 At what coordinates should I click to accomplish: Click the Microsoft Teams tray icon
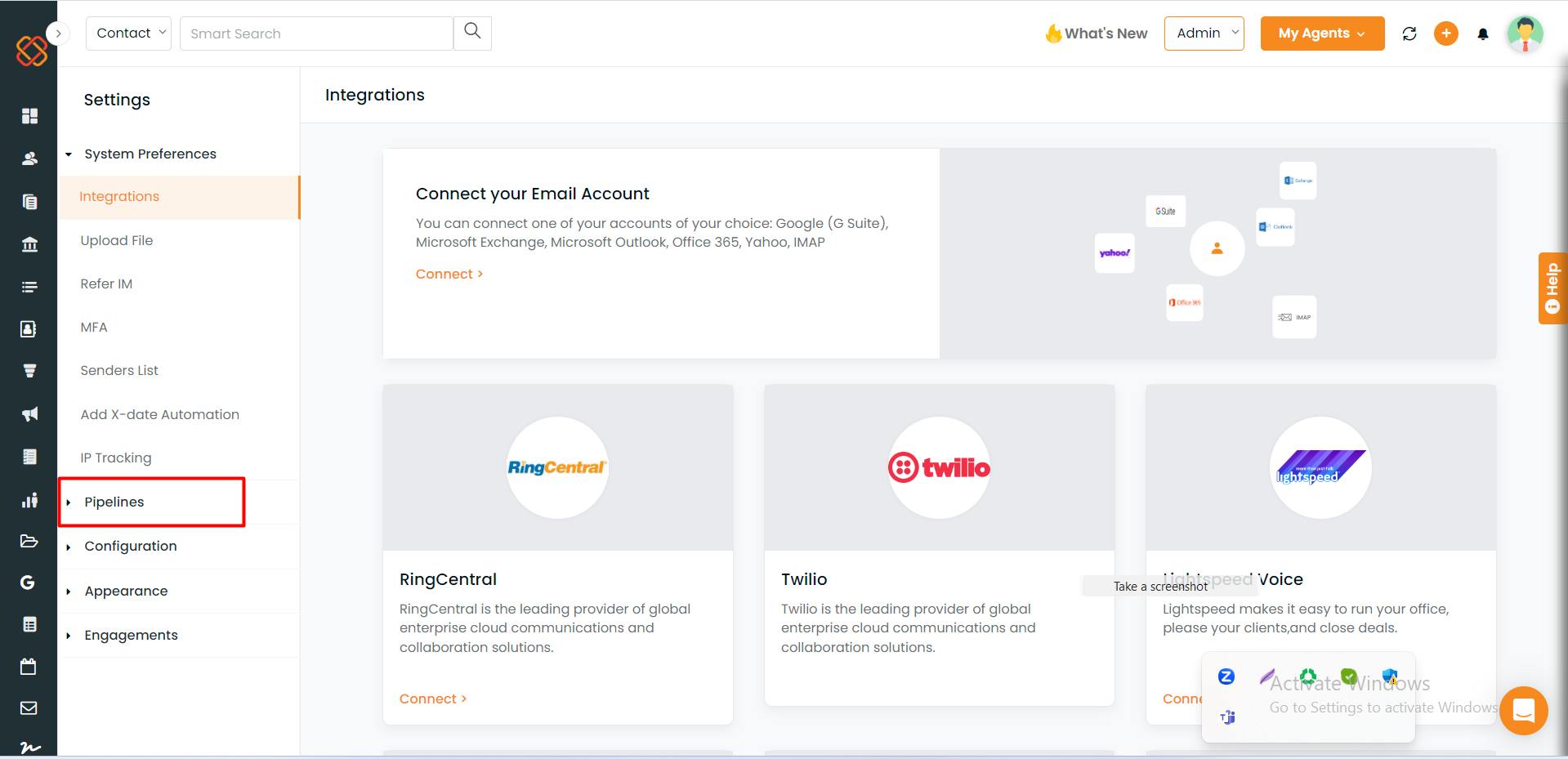(x=1227, y=717)
